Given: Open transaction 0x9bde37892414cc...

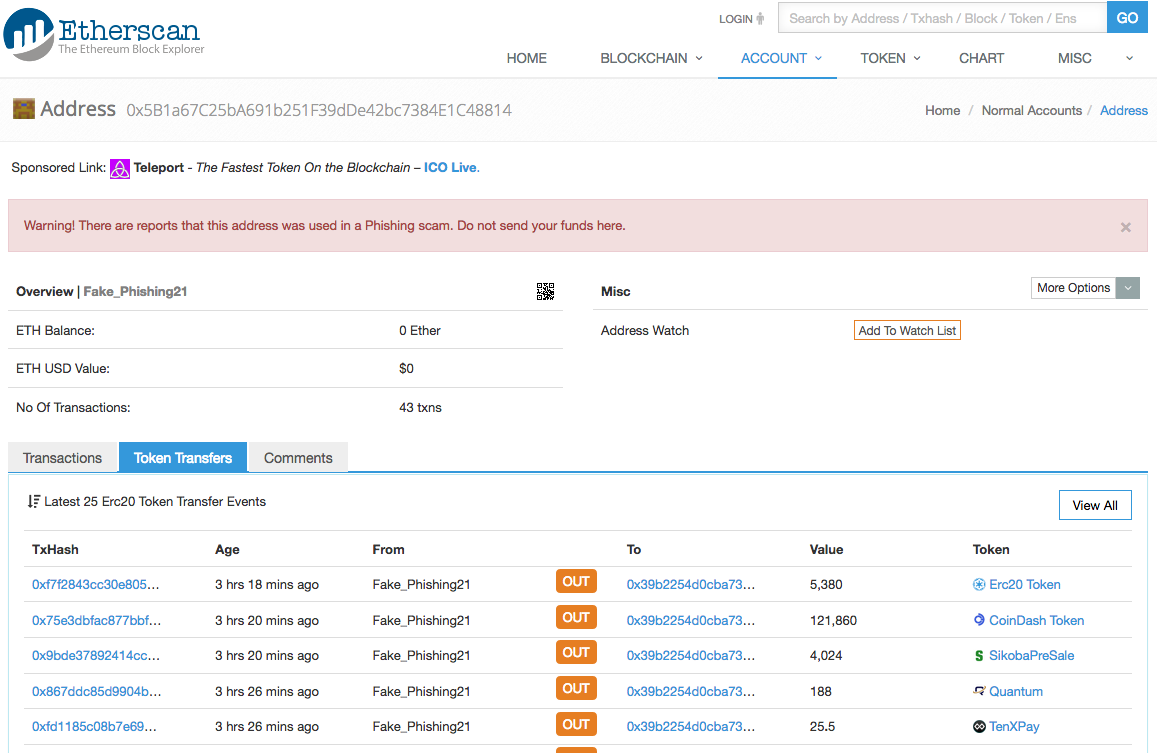Looking at the screenshot, I should click(x=95, y=656).
